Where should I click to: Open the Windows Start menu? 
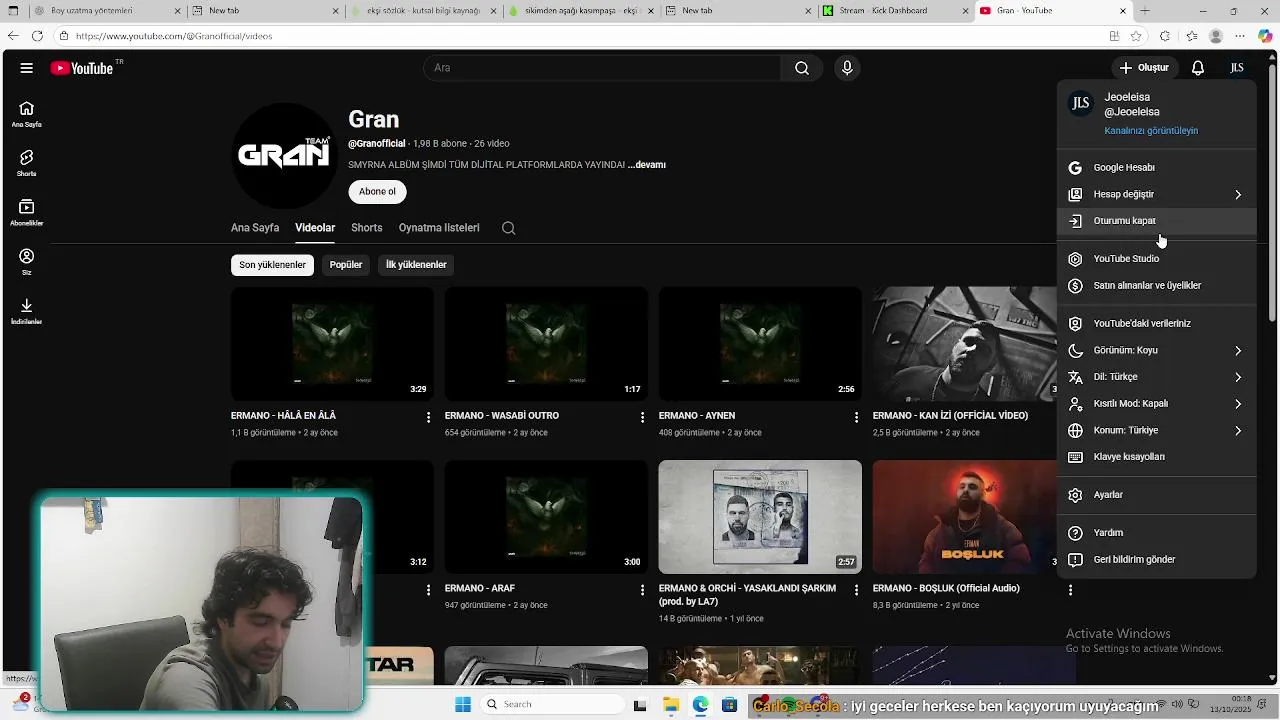(463, 704)
